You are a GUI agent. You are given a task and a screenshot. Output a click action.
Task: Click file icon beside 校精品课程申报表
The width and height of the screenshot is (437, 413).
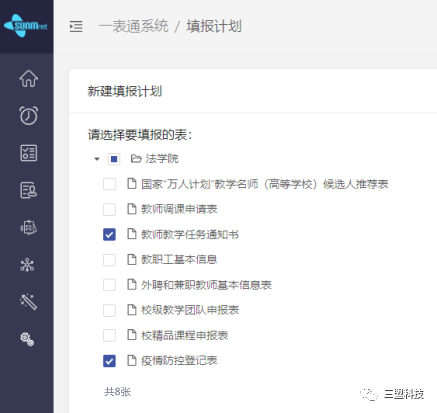[132, 335]
